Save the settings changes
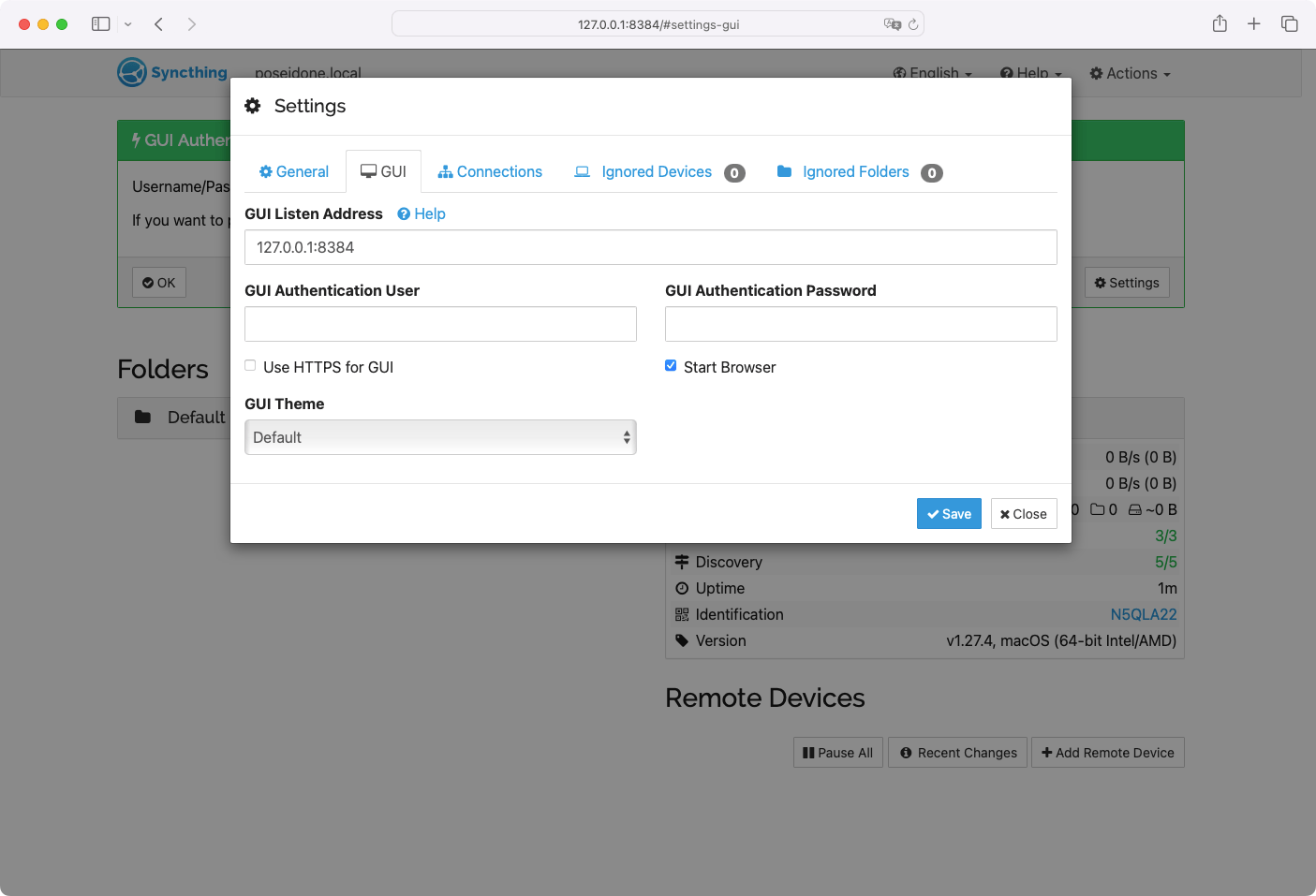Screen dimensions: 1316x896 949,514
